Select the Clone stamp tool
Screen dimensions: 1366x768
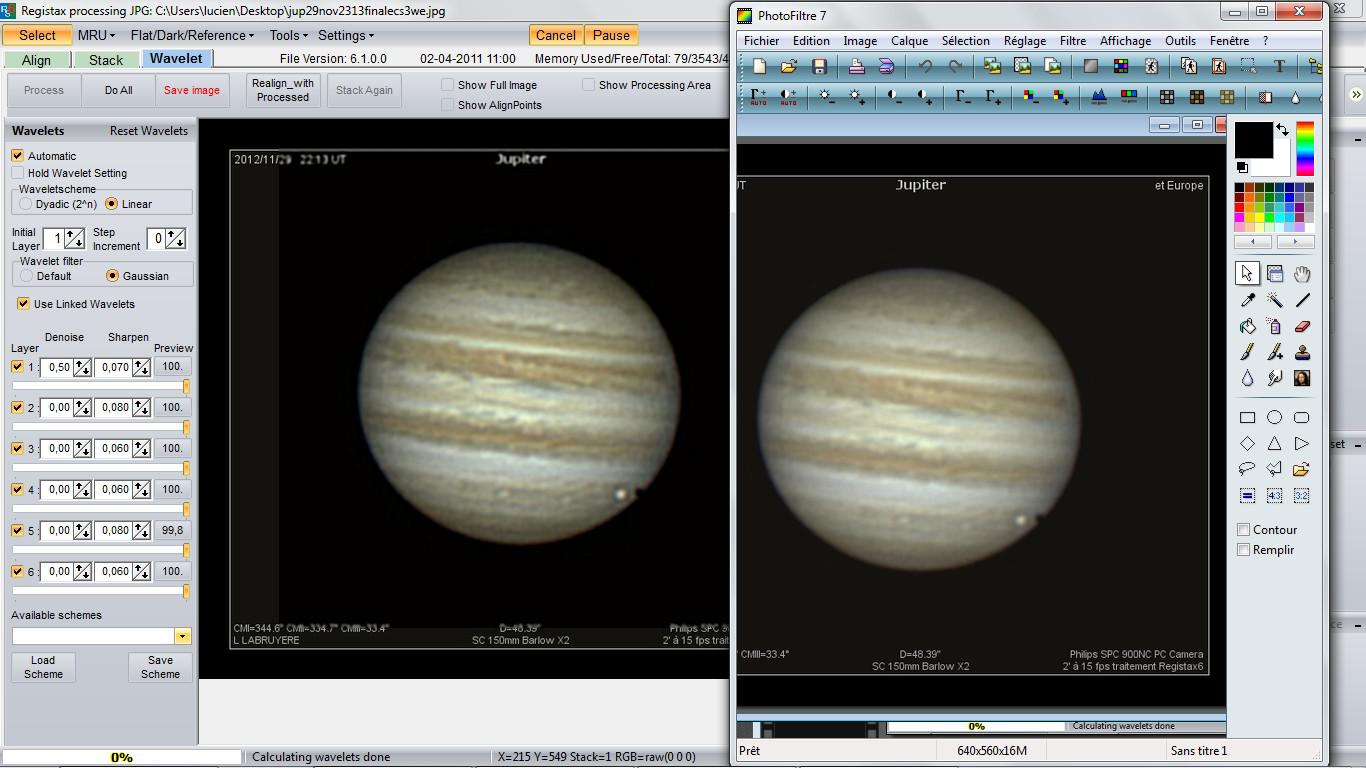[x=1302, y=352]
